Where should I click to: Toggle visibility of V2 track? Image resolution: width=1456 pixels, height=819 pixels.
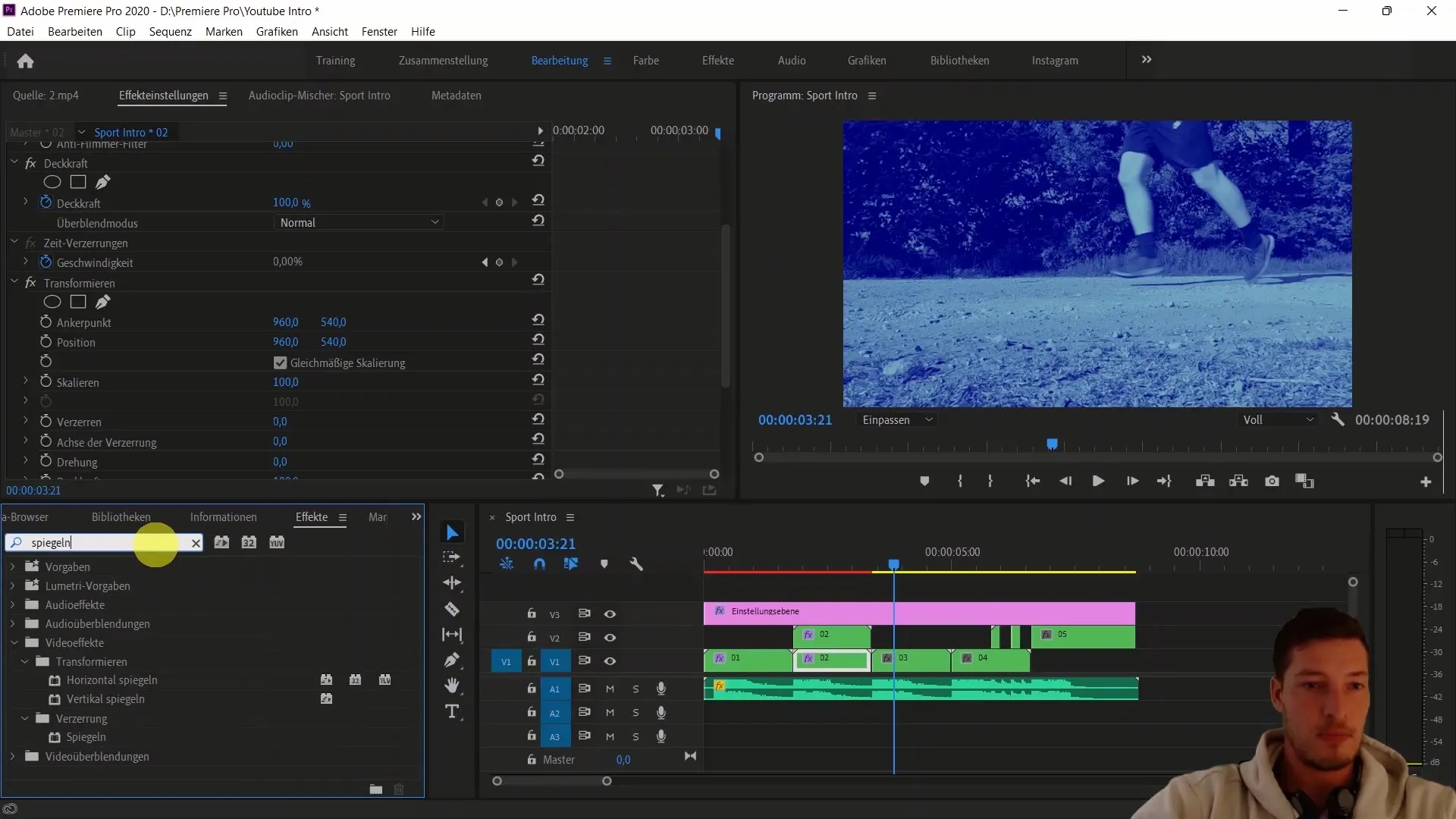click(x=610, y=637)
